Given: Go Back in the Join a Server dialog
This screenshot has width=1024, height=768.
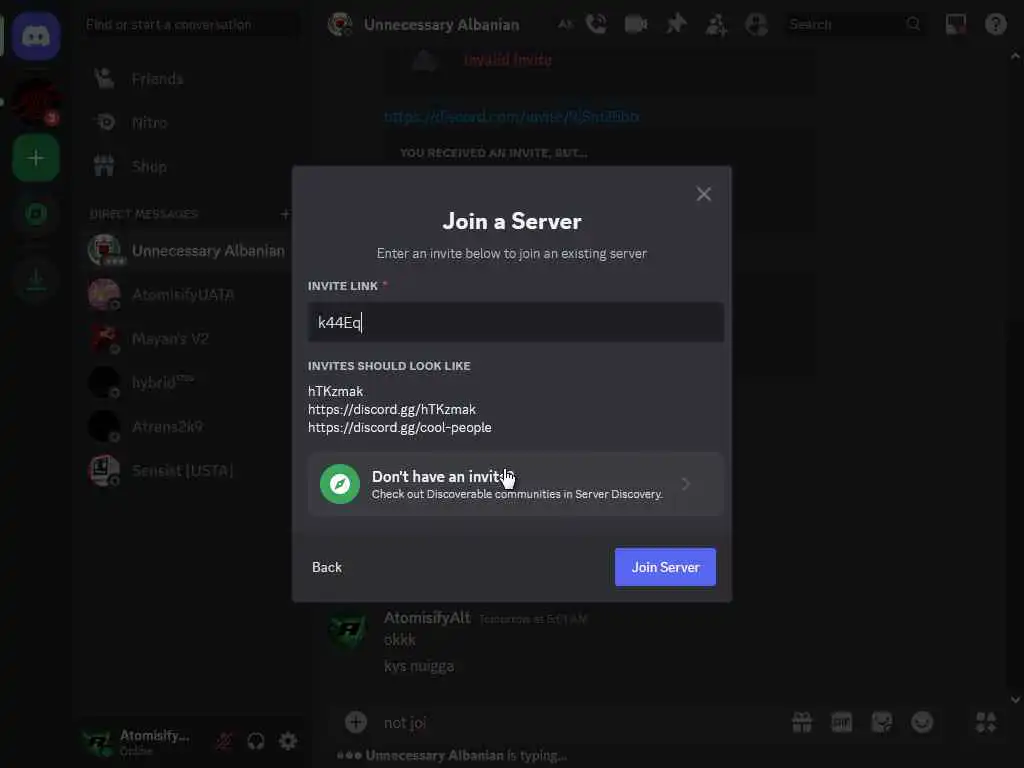Looking at the screenshot, I should (327, 567).
